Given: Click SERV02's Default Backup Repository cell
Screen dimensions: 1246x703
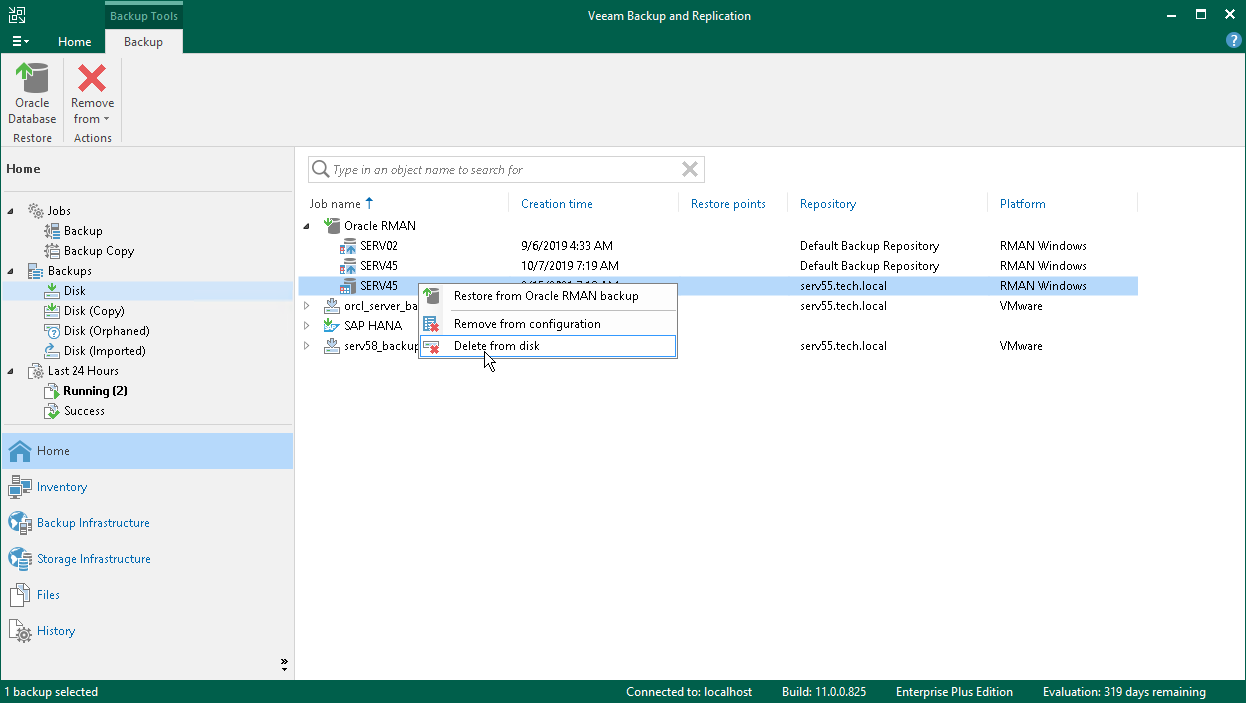Looking at the screenshot, I should 869,246.
